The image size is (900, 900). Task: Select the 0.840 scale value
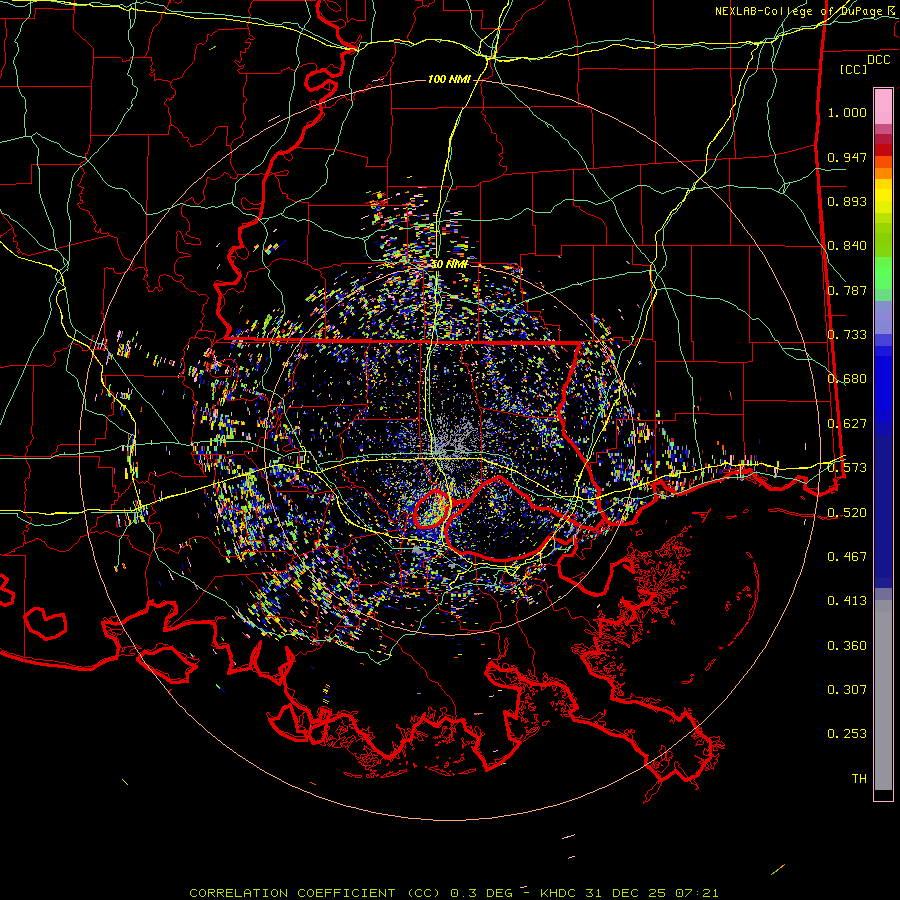click(x=847, y=246)
